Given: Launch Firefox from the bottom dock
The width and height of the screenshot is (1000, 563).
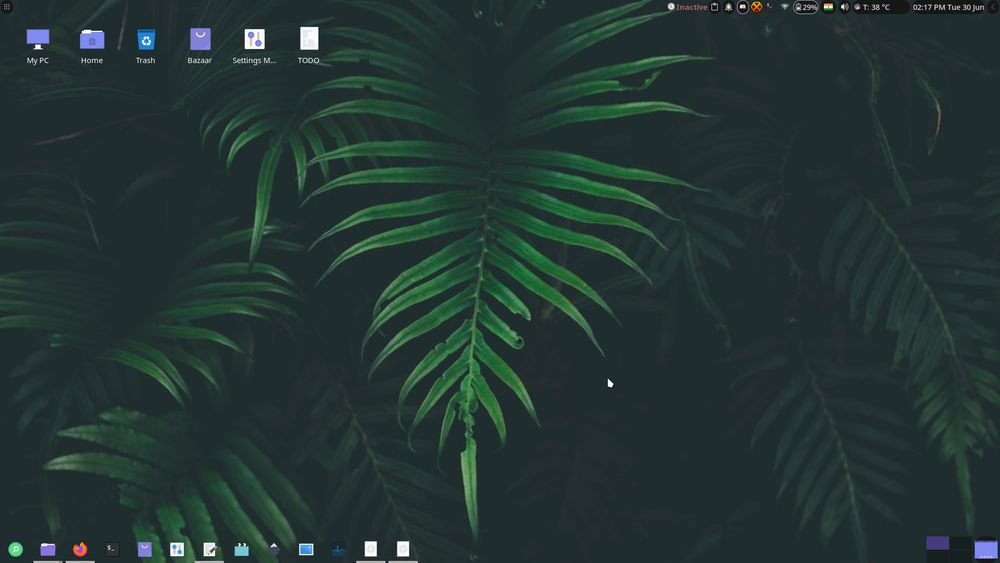Looking at the screenshot, I should 80,549.
